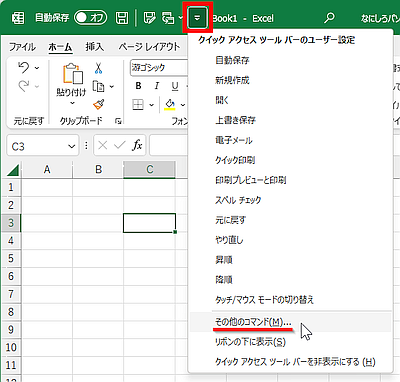This screenshot has height=382, width=400.
Task: Select 降順 menu entry
Action: [x=290, y=280]
